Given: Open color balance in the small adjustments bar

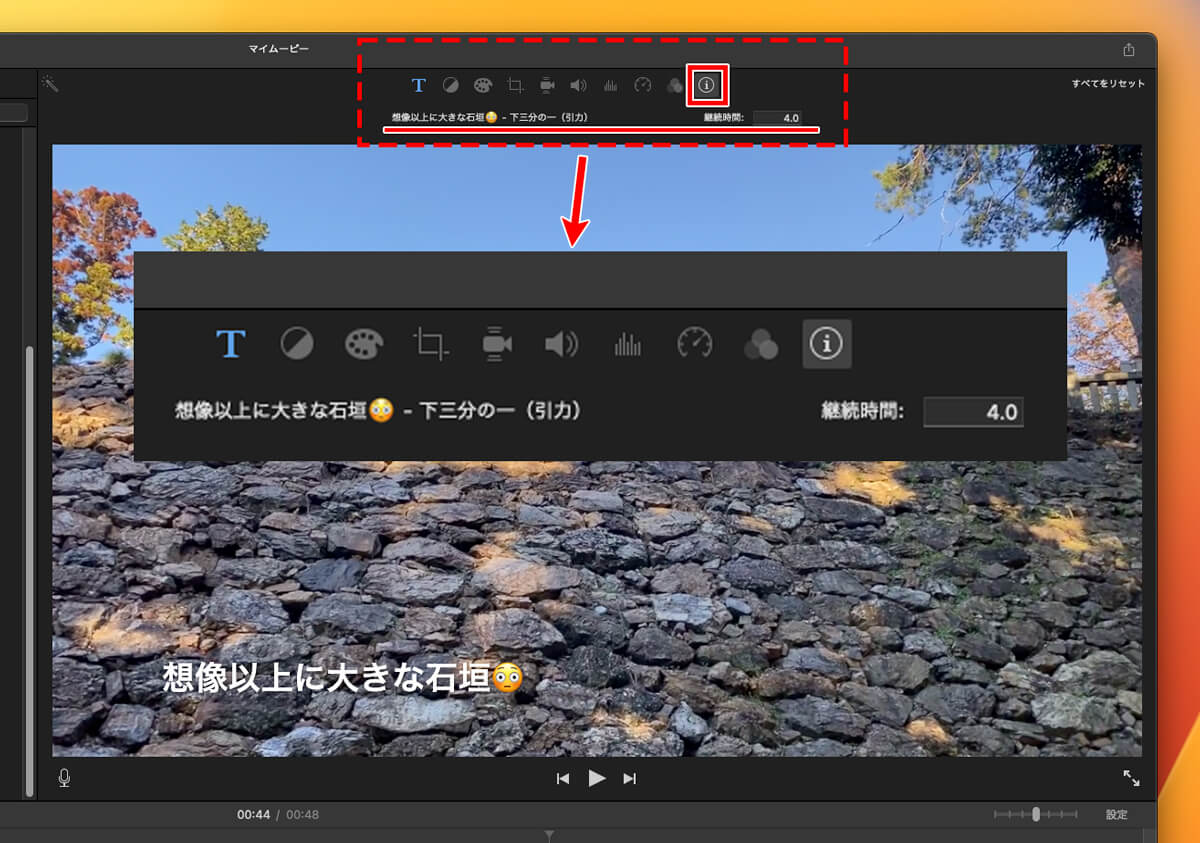Looking at the screenshot, I should [450, 85].
